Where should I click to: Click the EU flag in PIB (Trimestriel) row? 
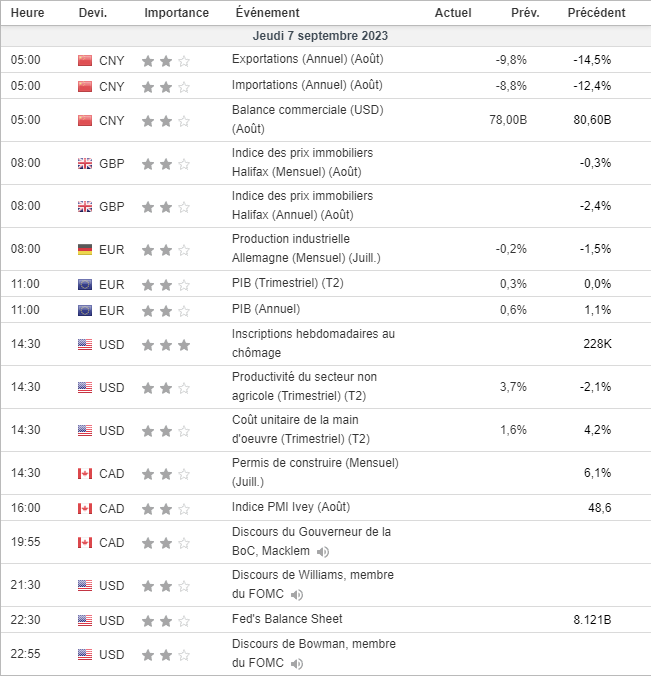[x=85, y=284]
